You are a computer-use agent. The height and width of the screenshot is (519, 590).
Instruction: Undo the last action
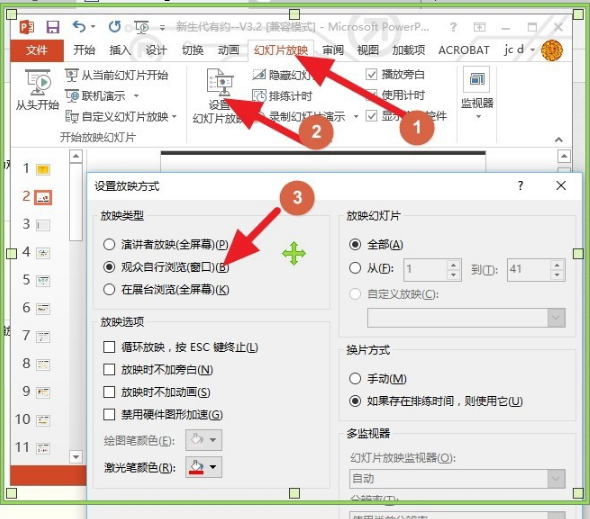pyautogui.click(x=79, y=27)
